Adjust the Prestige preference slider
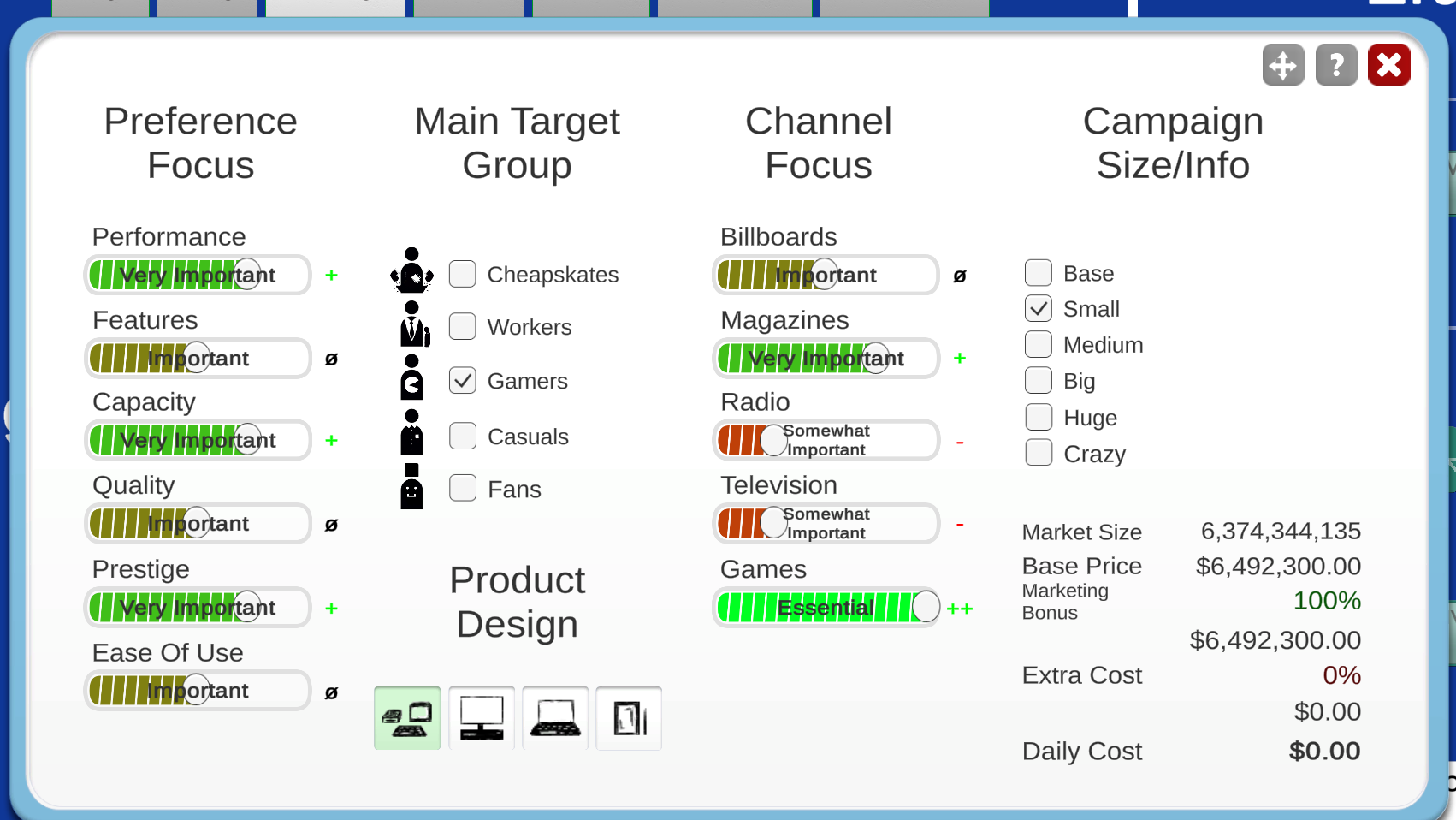 [x=198, y=607]
